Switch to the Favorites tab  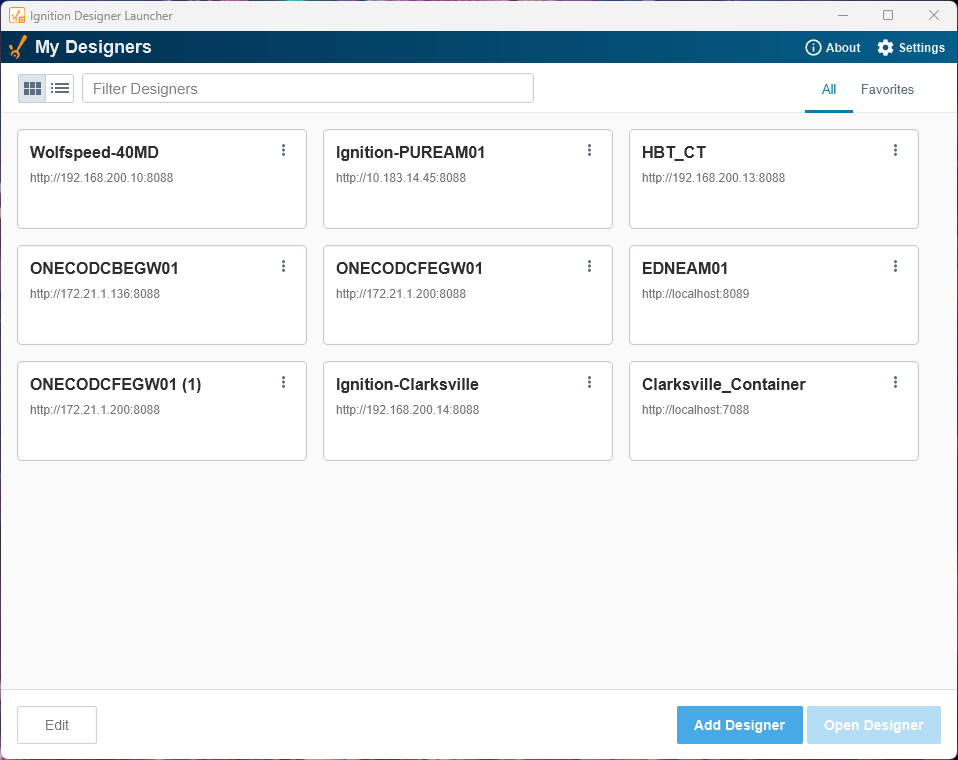(887, 89)
